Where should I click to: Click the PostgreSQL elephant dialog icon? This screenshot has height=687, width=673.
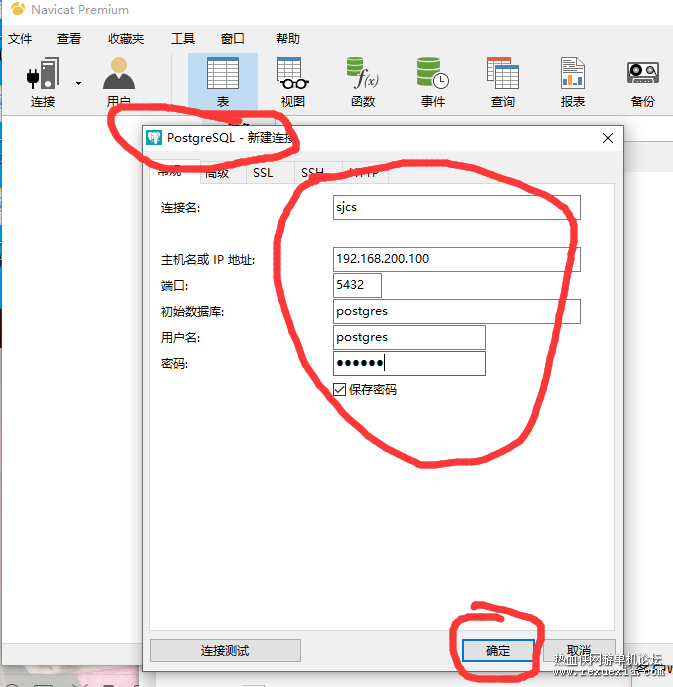tap(154, 138)
